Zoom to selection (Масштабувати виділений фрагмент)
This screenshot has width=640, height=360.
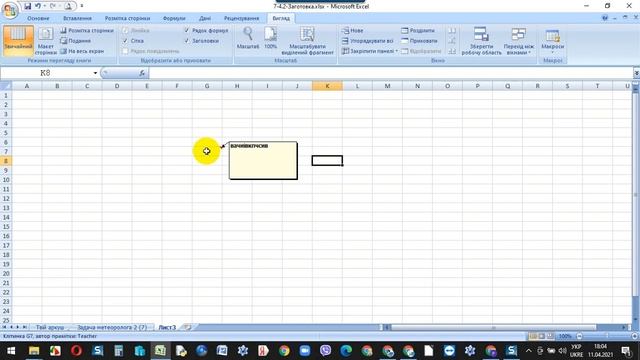coord(307,40)
